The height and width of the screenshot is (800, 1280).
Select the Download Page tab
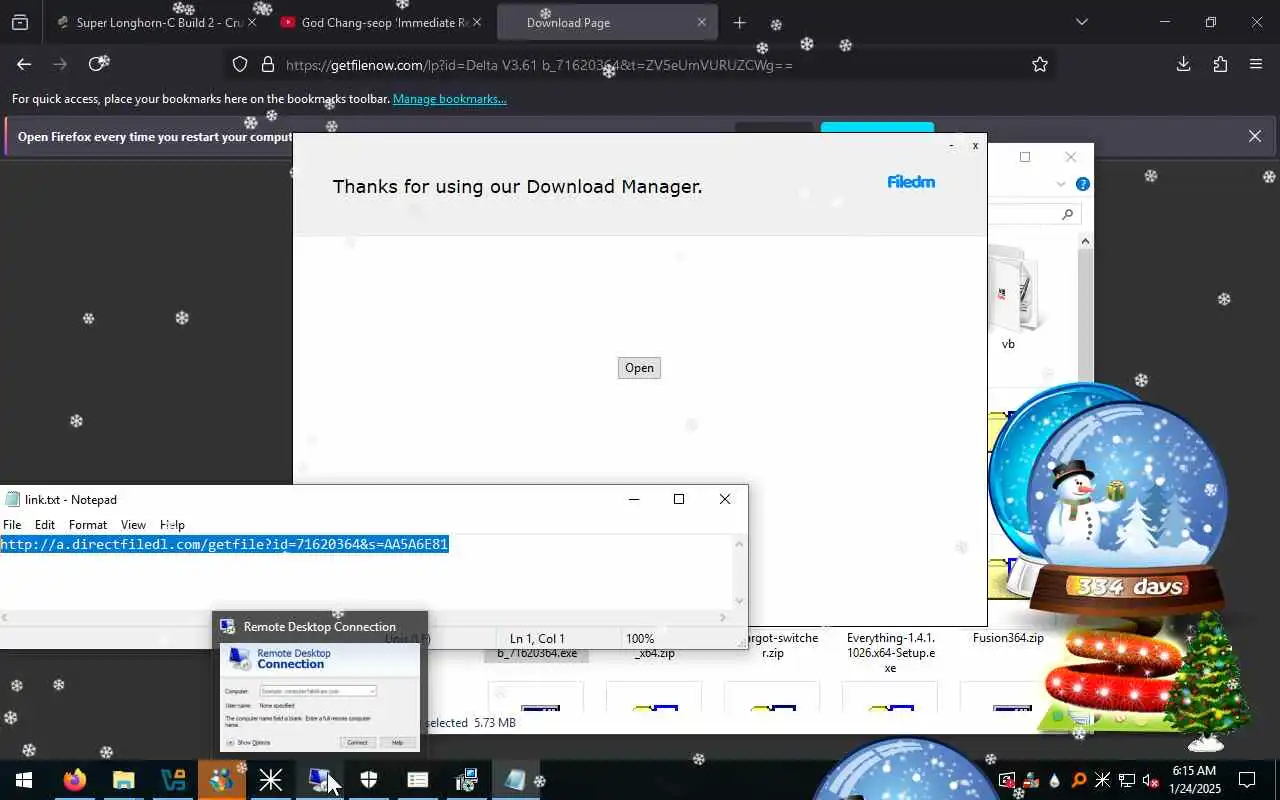click(x=606, y=22)
